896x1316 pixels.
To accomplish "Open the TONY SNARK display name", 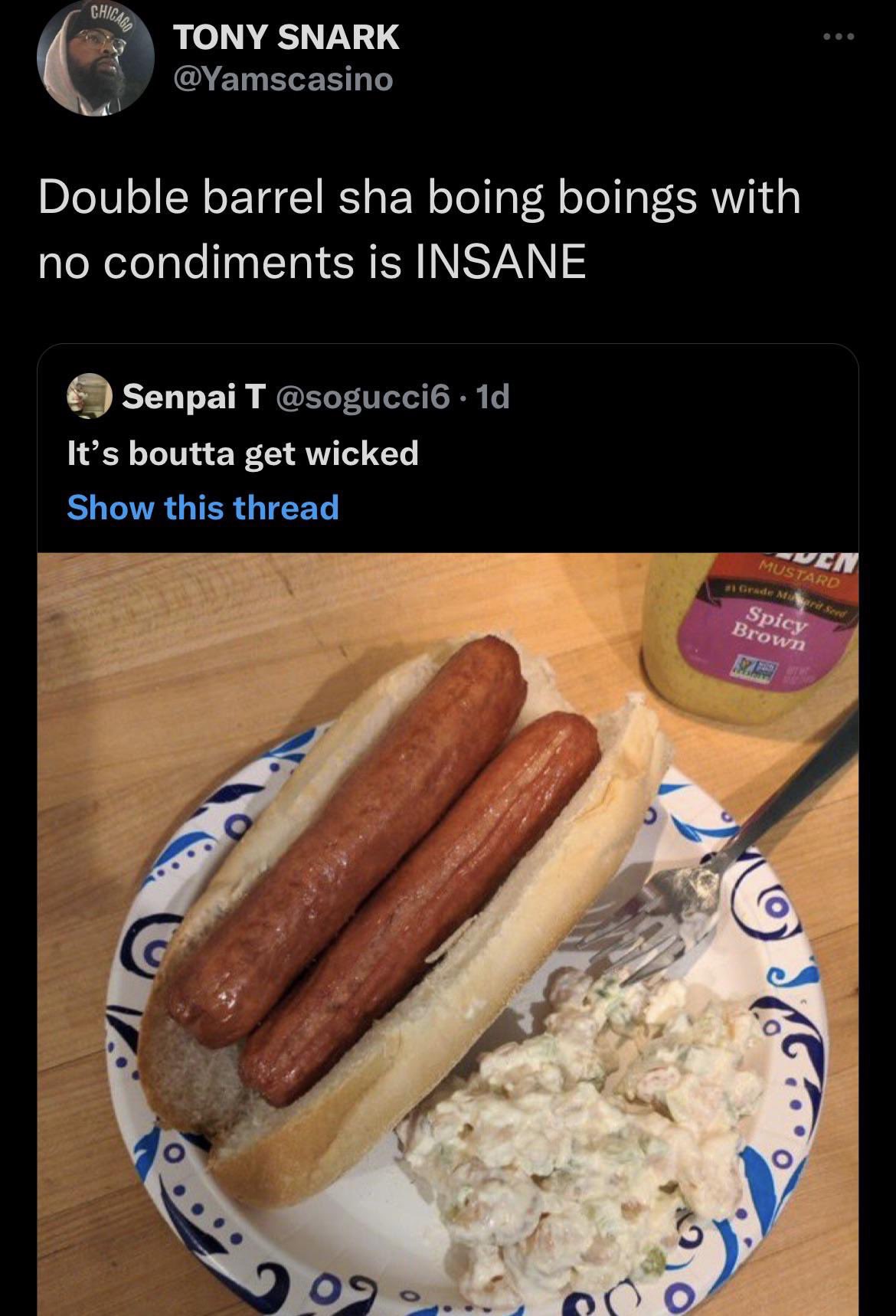I will pos(286,37).
